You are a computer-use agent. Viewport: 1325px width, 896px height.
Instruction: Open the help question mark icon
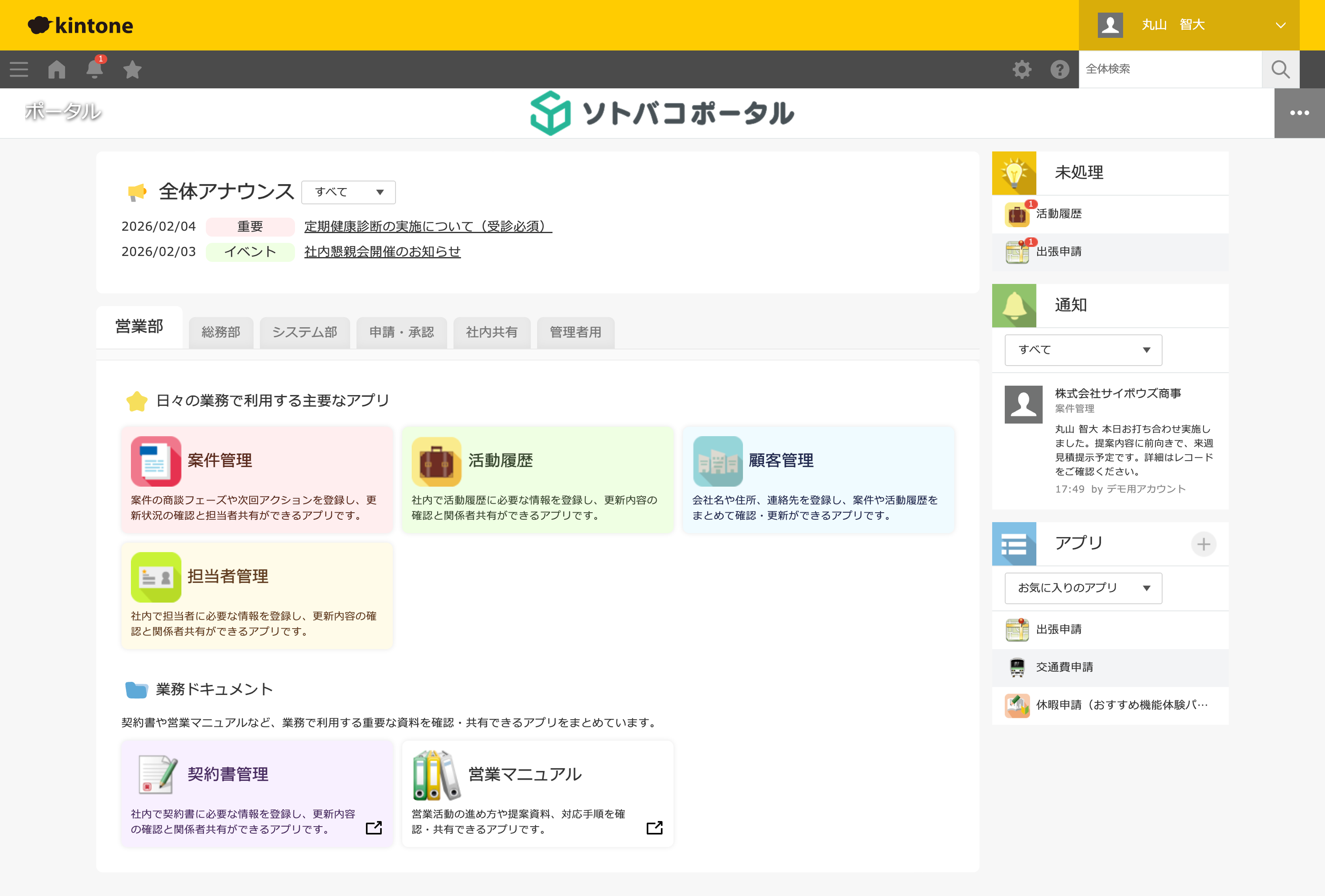1059,69
